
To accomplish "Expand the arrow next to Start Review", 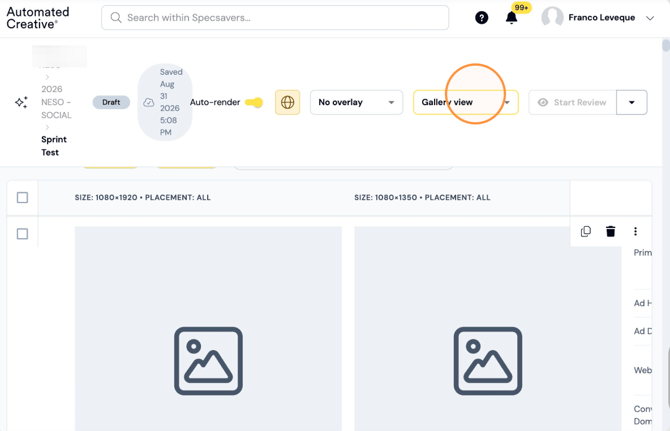I will 632,102.
